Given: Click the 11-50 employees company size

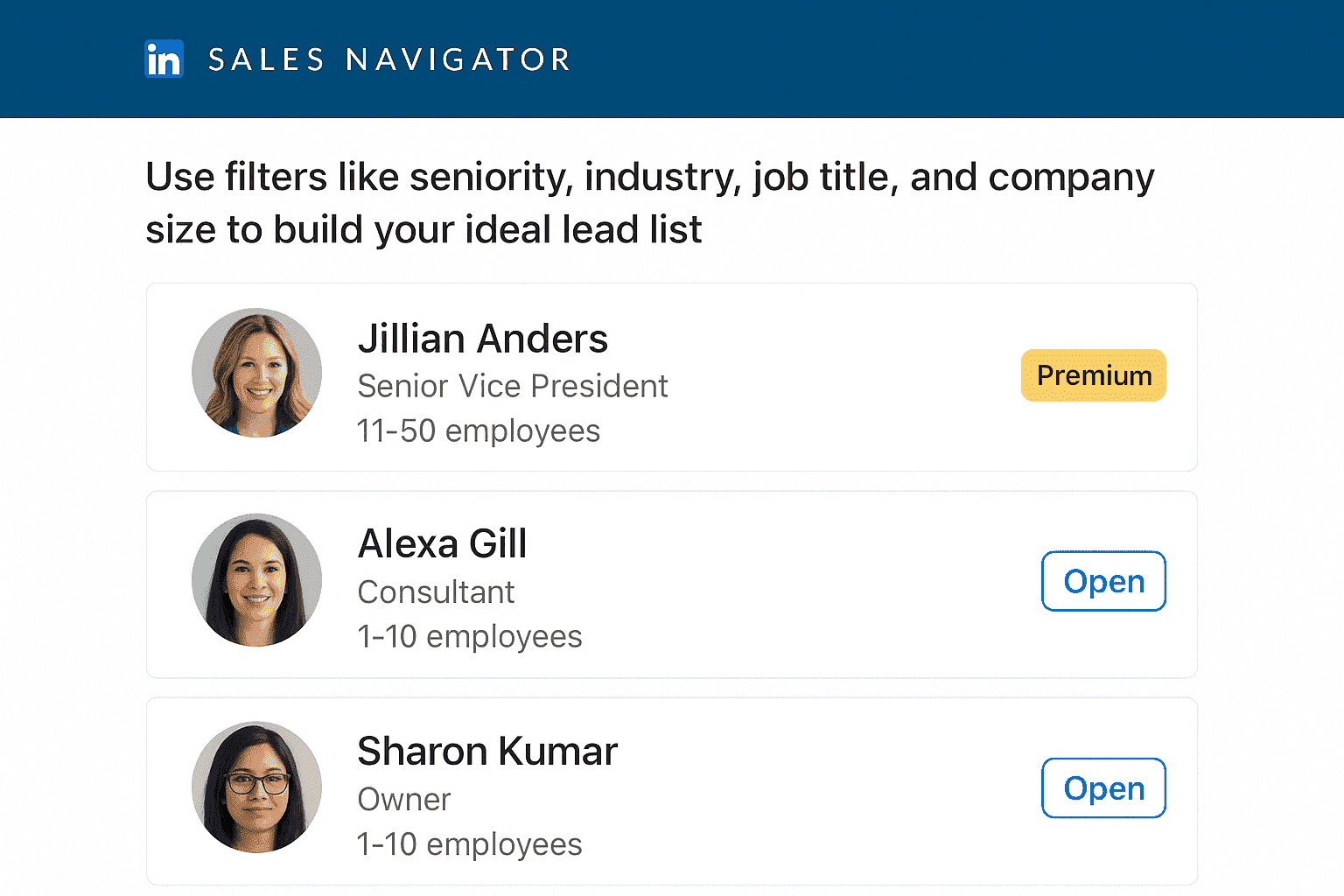Looking at the screenshot, I should (478, 431).
